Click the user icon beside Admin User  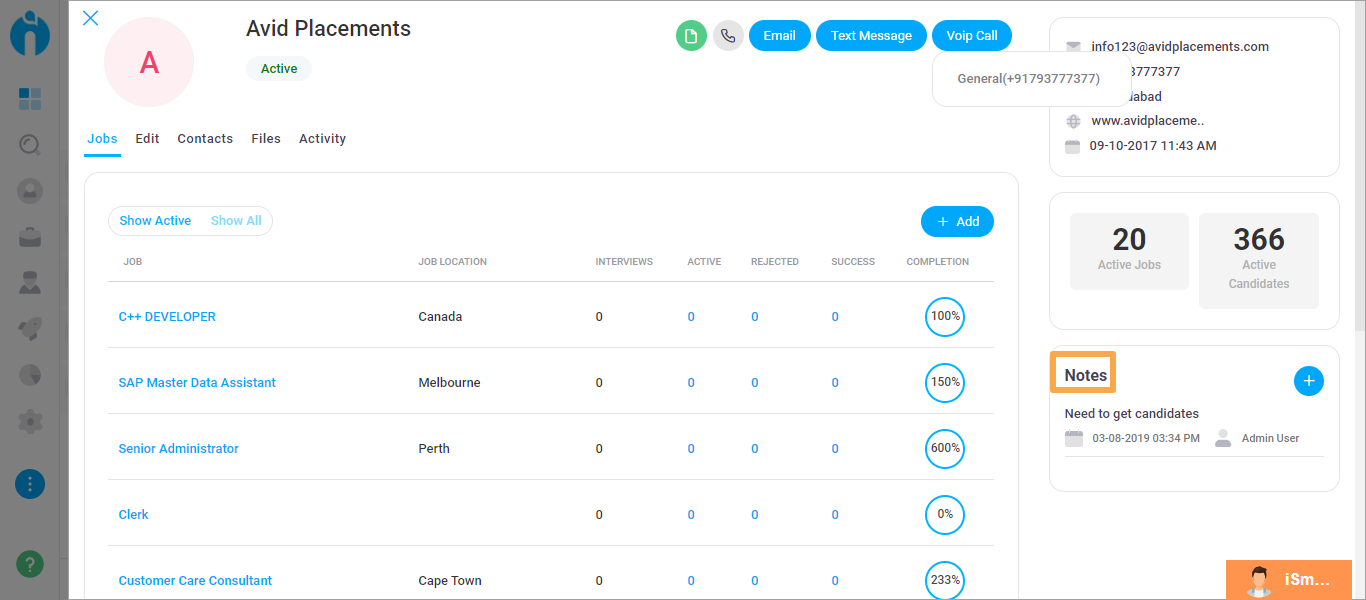point(1223,438)
